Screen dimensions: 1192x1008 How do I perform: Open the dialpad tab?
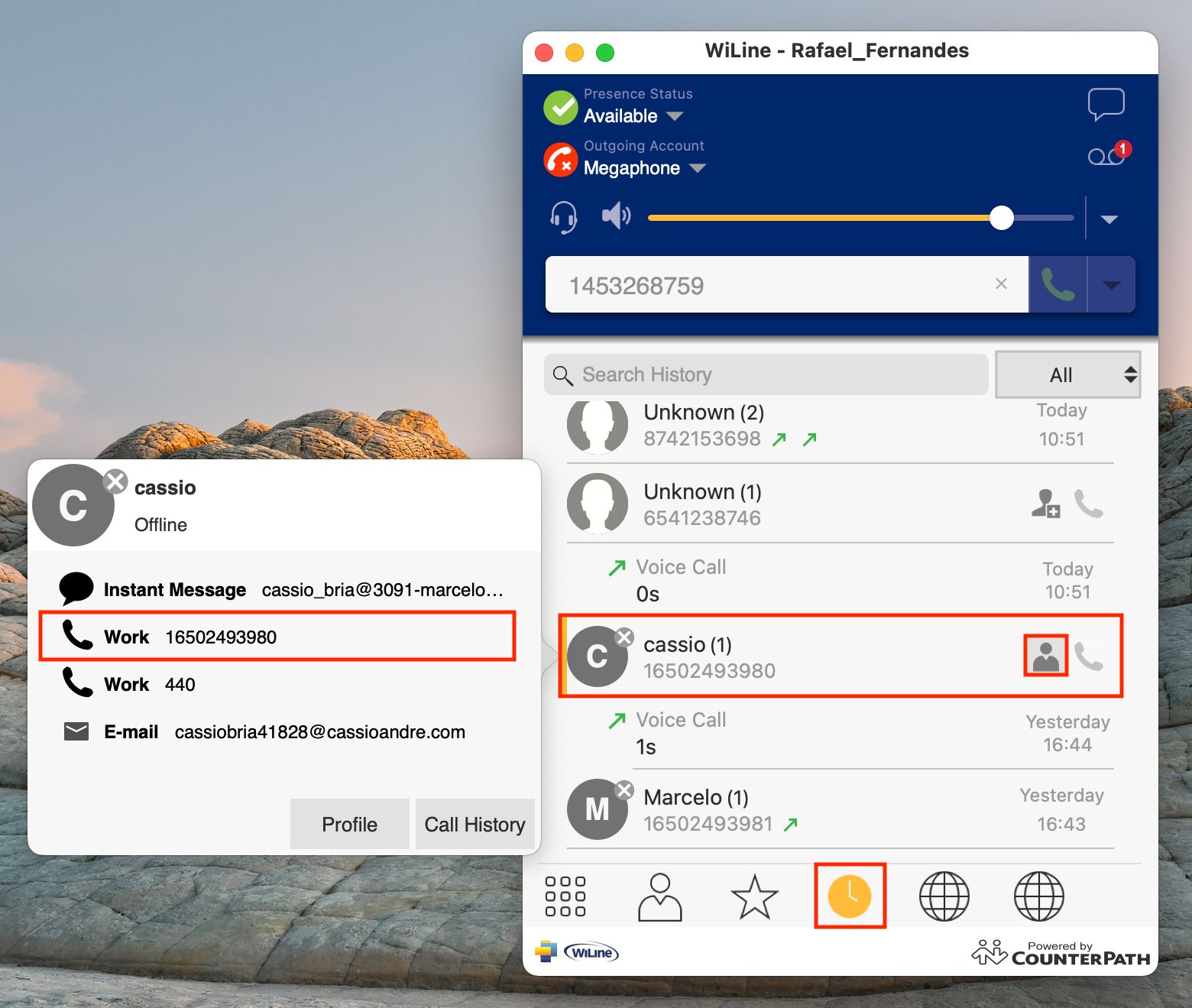click(x=565, y=896)
